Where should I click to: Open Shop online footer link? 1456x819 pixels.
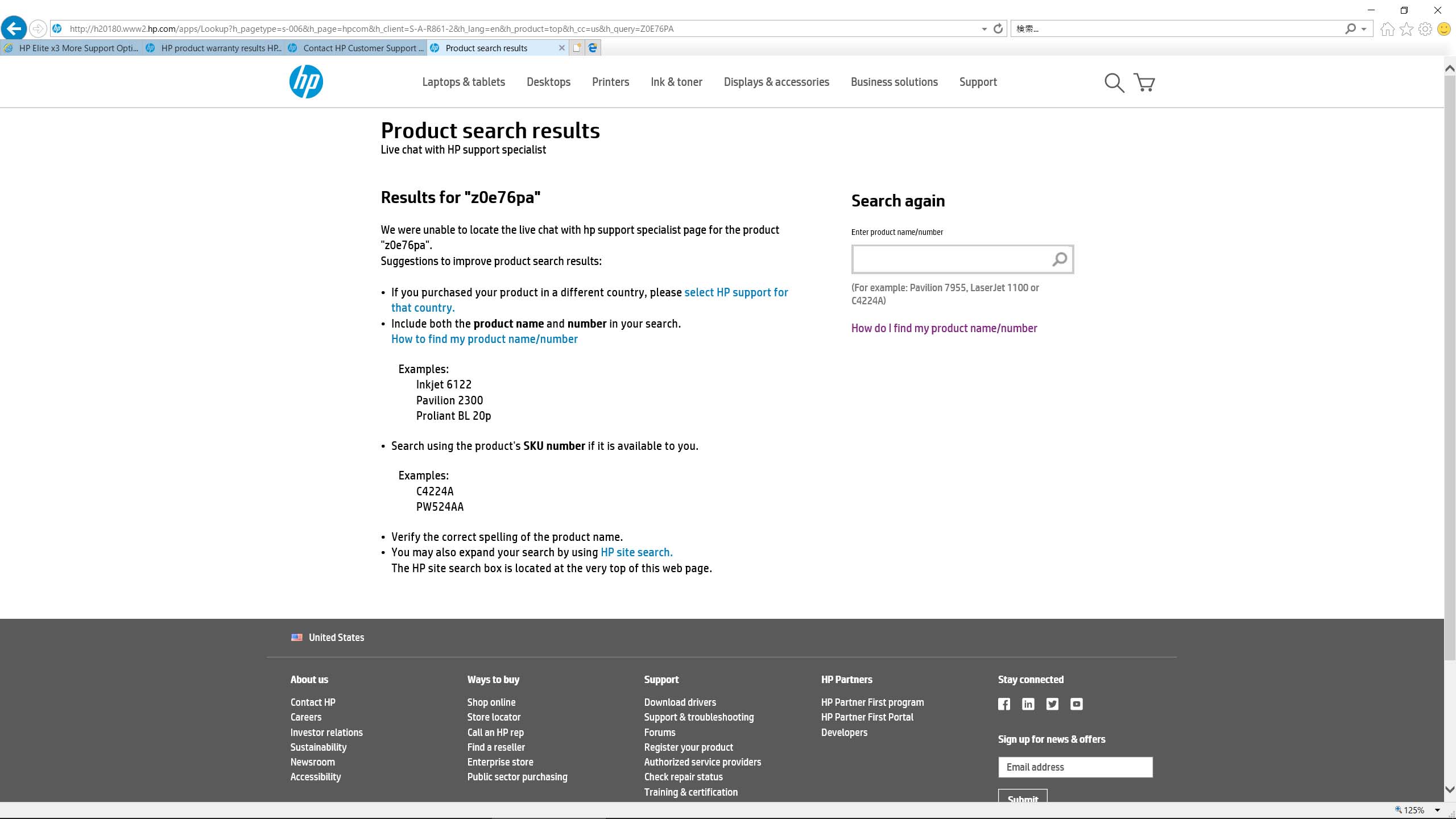(491, 702)
